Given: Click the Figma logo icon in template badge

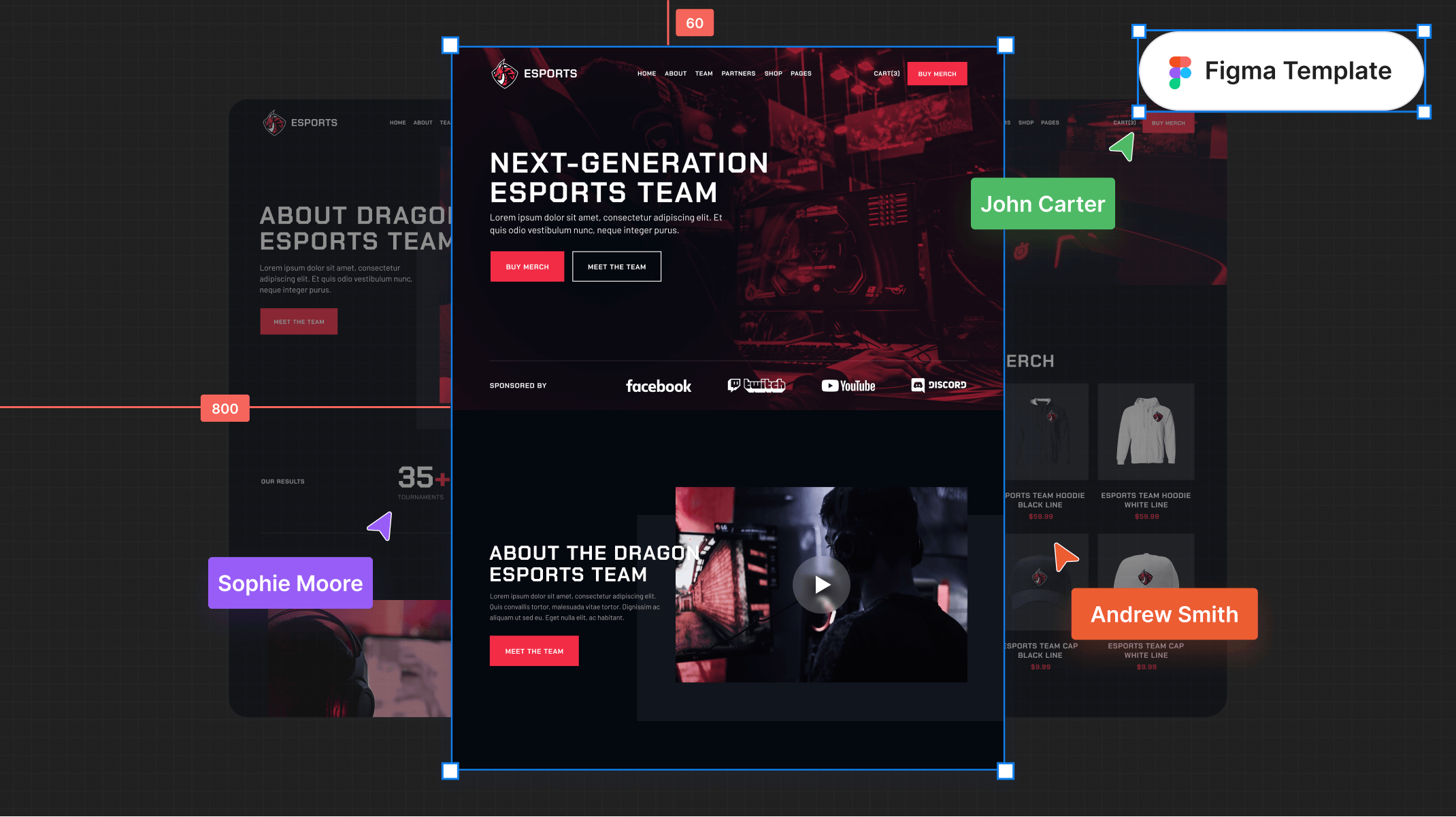Looking at the screenshot, I should click(1180, 70).
